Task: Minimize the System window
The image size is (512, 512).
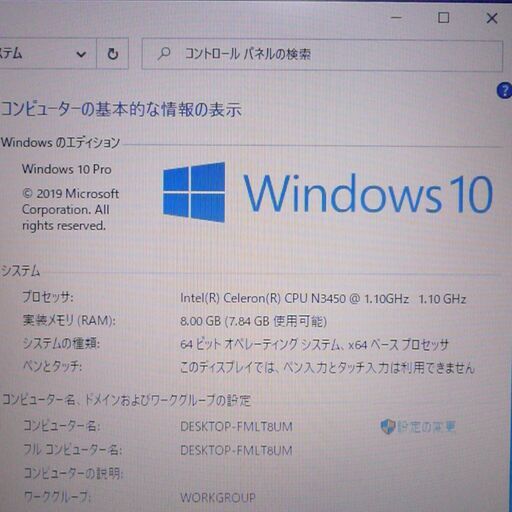Action: click(x=396, y=18)
